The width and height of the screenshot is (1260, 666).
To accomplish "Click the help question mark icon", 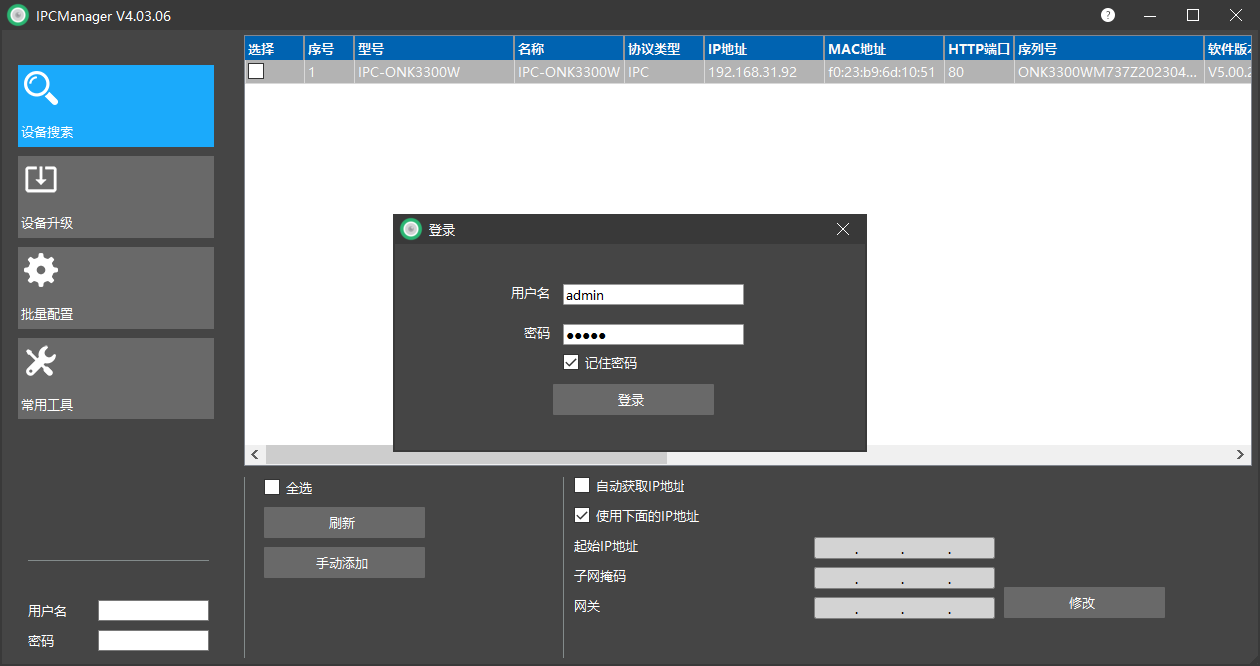I will point(1108,15).
